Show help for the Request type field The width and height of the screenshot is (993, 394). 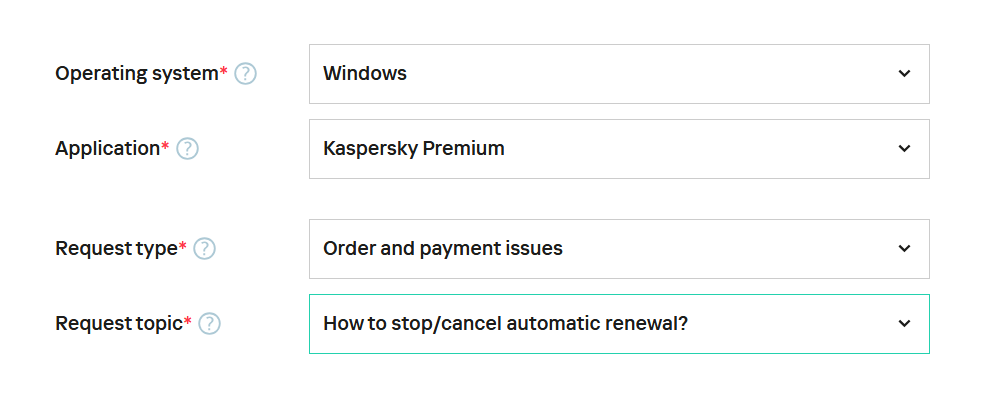click(205, 249)
